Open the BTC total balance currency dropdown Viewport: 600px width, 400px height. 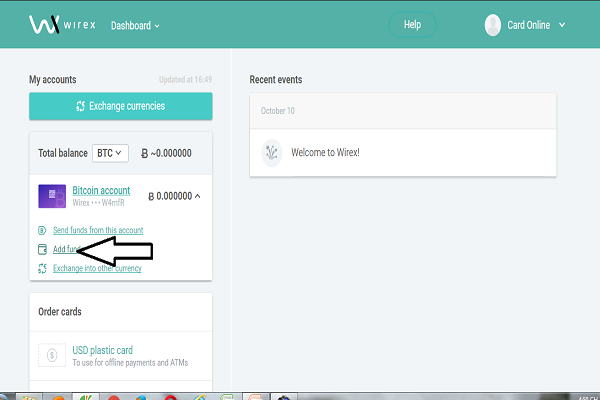click(110, 153)
